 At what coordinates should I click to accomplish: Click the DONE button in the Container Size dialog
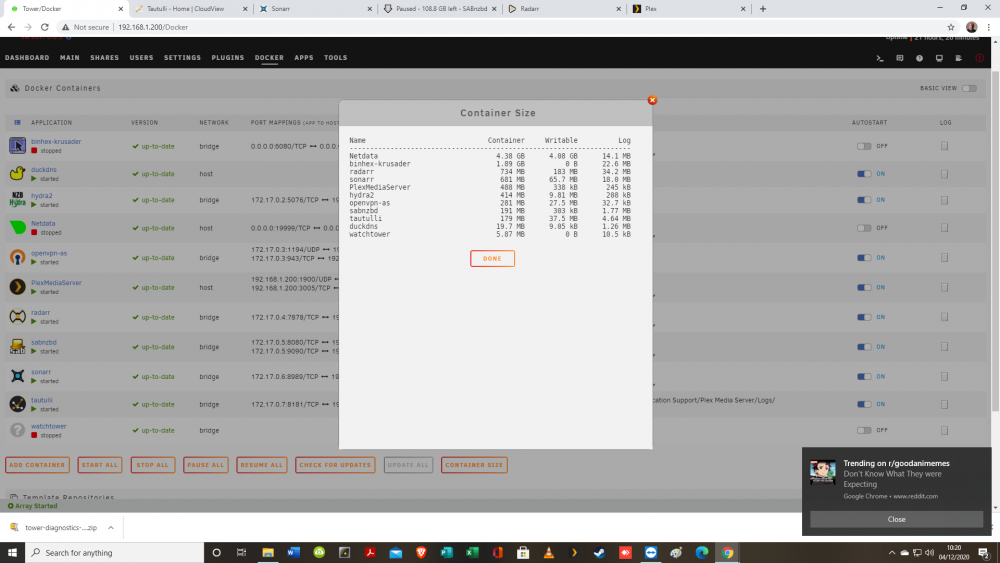(492, 258)
